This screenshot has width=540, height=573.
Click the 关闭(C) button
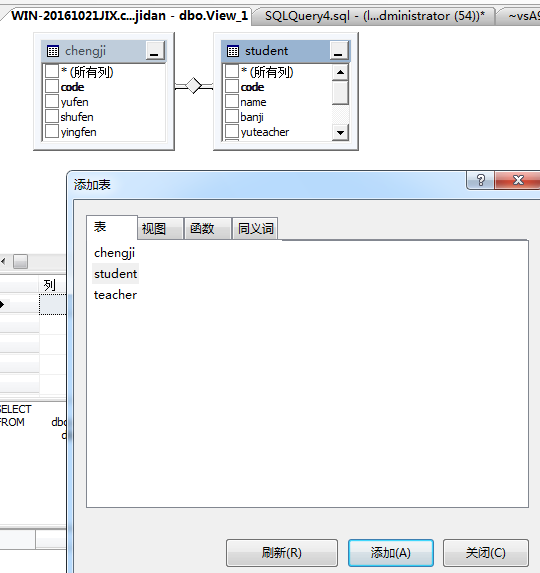coord(486,553)
